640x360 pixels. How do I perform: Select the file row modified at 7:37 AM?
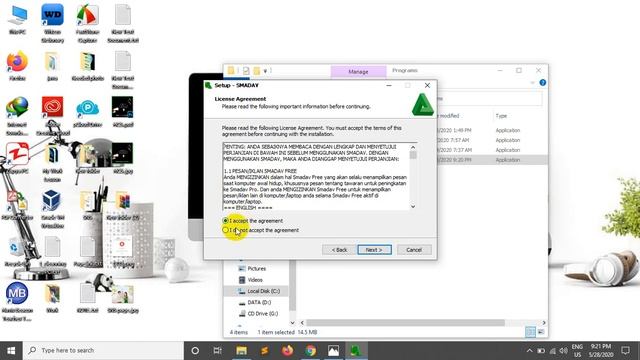[x=492, y=150]
